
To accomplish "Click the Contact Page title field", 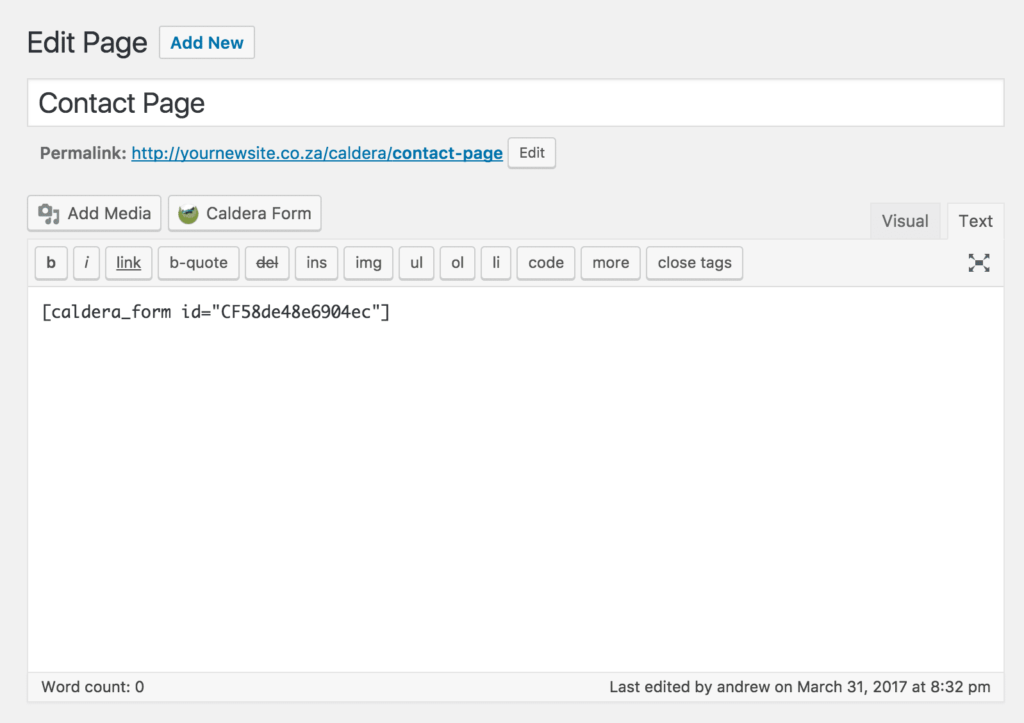I will tap(515, 103).
